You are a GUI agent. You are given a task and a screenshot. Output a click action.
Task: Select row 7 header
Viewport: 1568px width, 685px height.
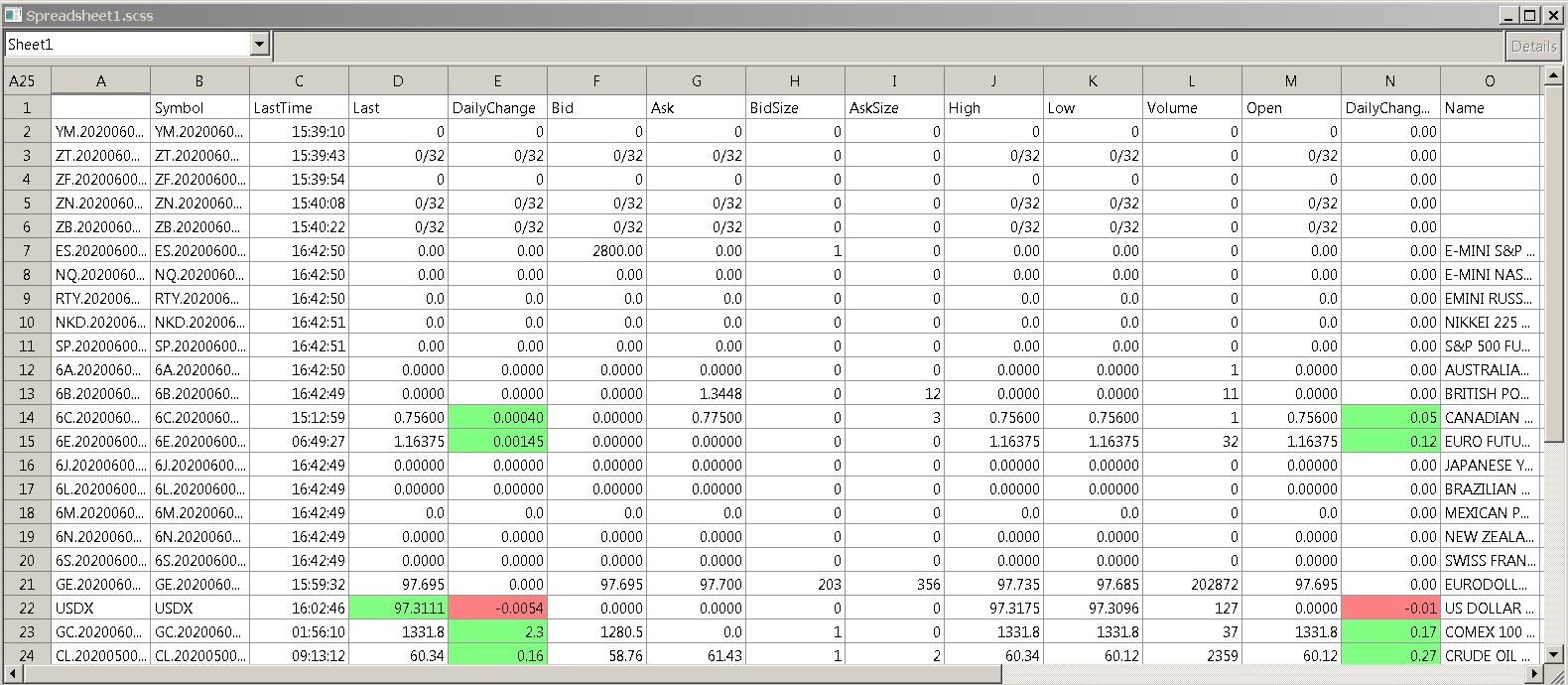coord(27,250)
